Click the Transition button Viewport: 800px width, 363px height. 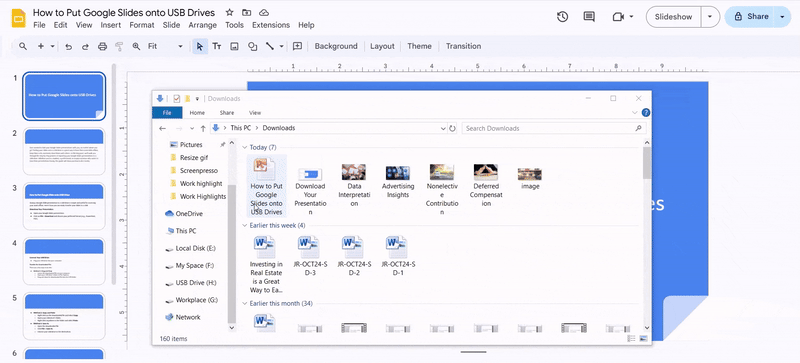[463, 46]
